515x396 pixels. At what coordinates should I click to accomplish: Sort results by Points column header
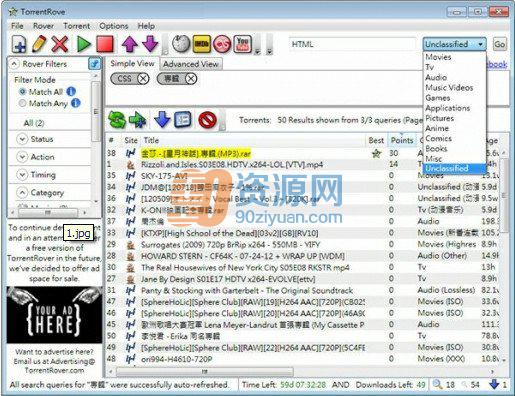(402, 140)
